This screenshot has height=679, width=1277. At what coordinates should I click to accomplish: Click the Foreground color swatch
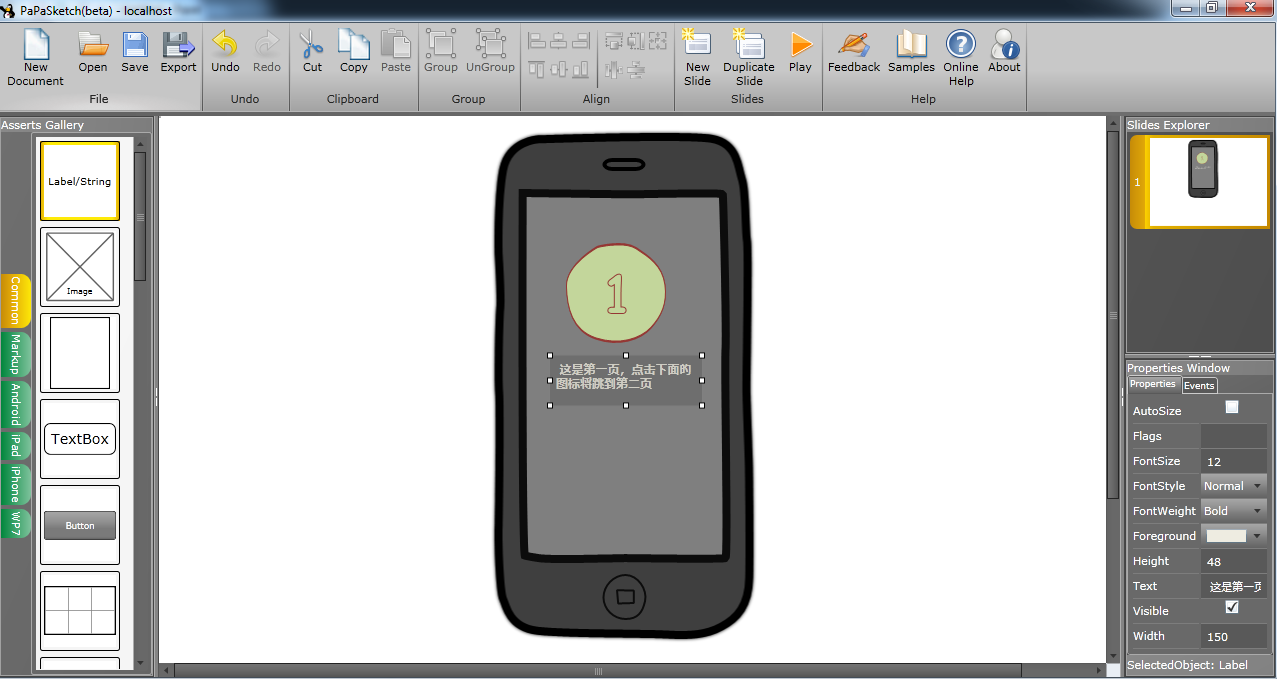1227,536
